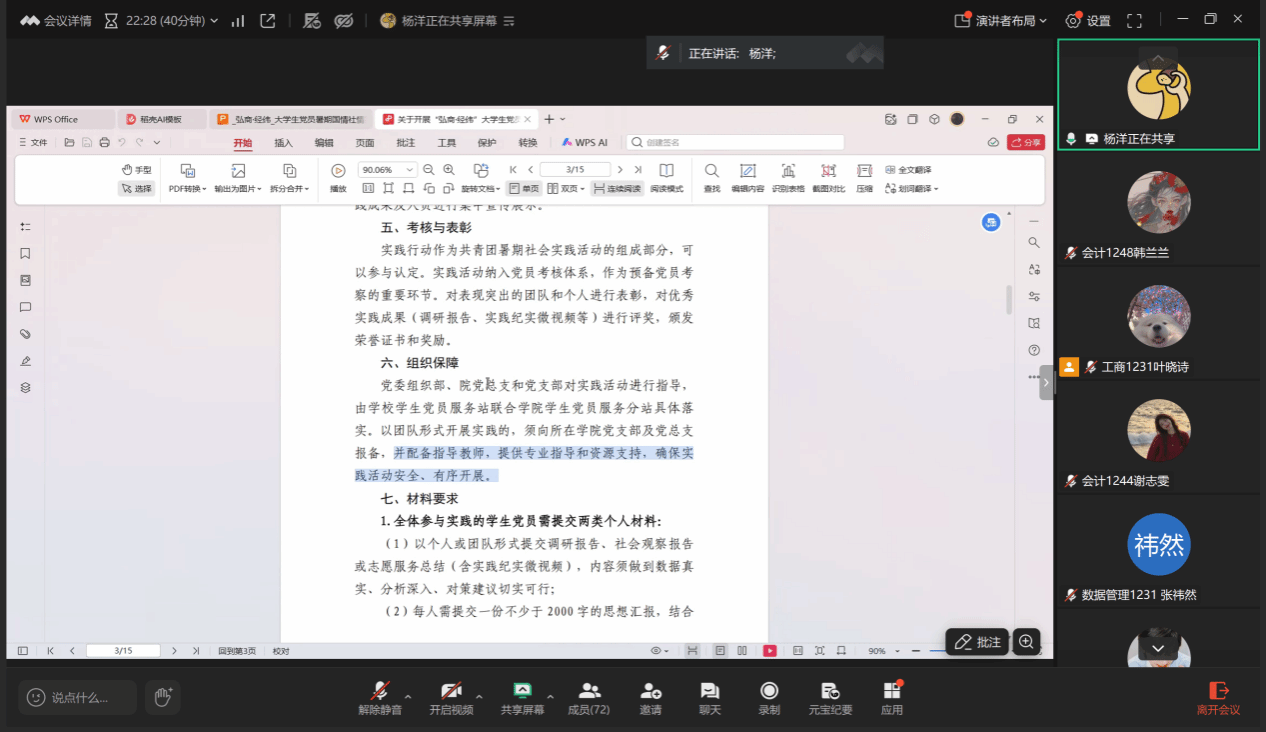Enable 单页 single page view
1266x732 pixels.
pyautogui.click(x=524, y=188)
